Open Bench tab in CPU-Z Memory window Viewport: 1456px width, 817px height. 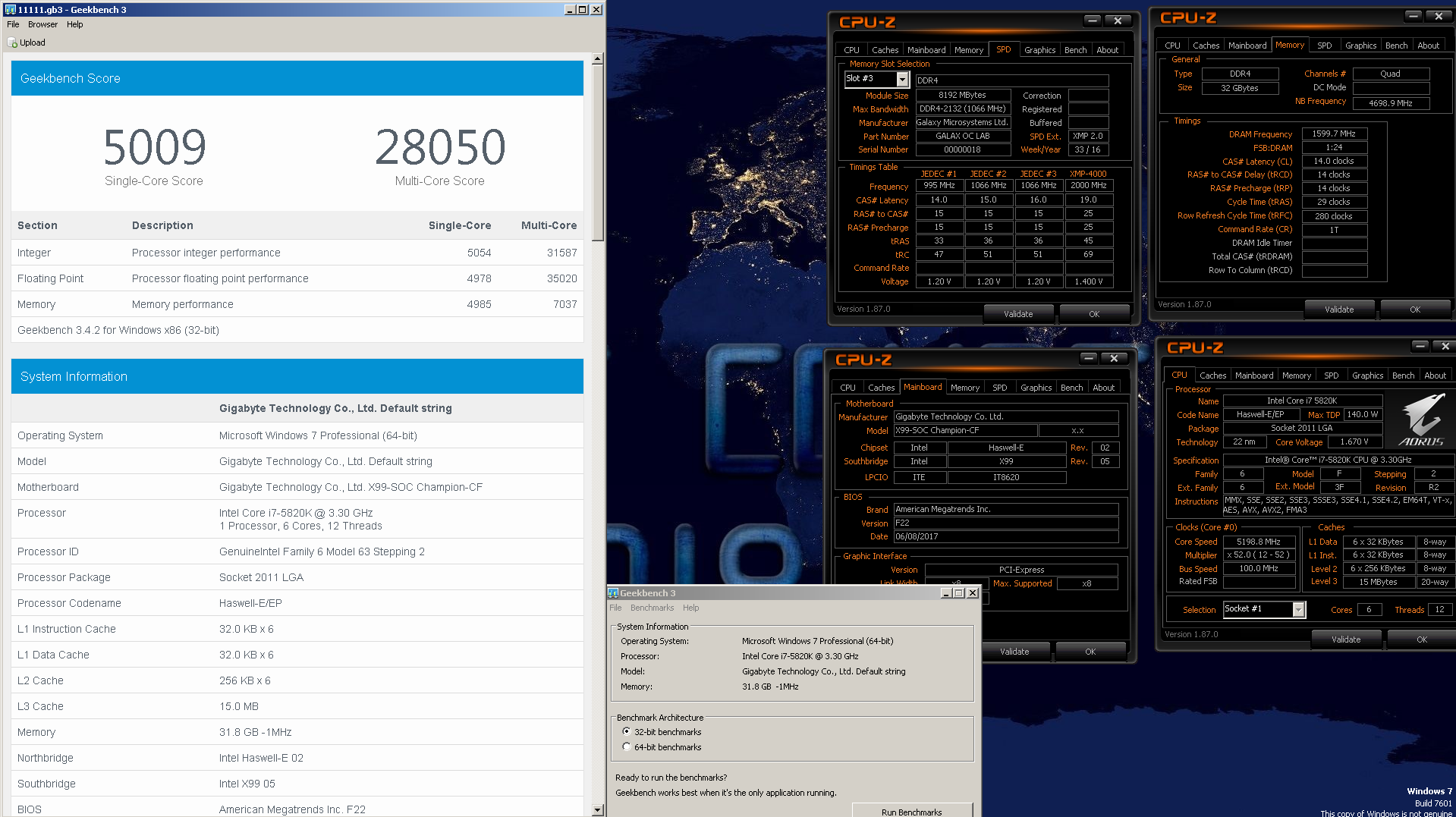pyautogui.click(x=1396, y=46)
